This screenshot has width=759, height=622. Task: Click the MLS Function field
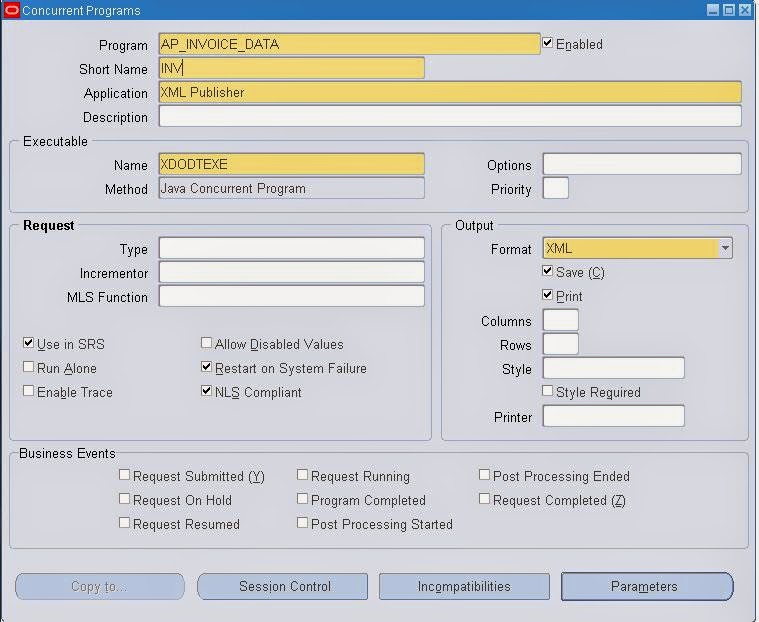(x=292, y=296)
